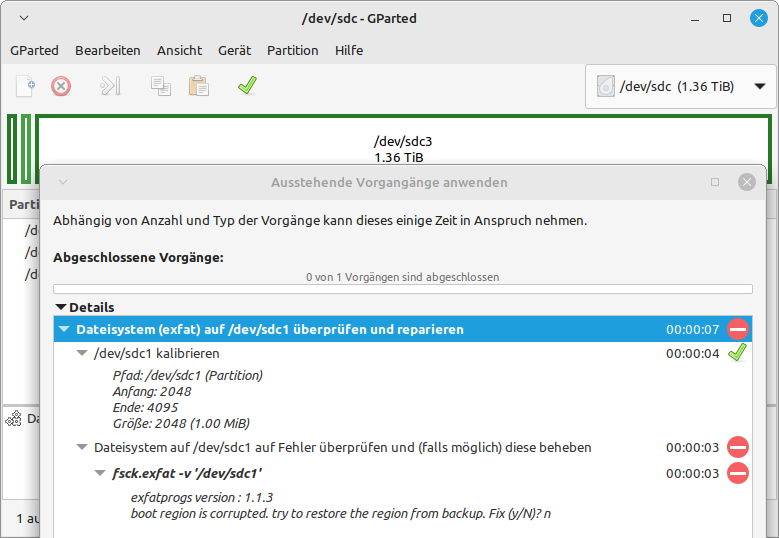Click the red Delete partition toolbar icon
Image resolution: width=779 pixels, height=538 pixels.
[61, 86]
